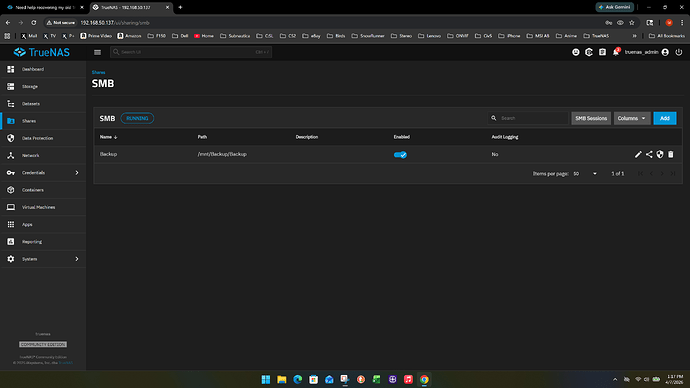690x388 pixels.
Task: Open SMB Sessions
Action: pos(591,118)
